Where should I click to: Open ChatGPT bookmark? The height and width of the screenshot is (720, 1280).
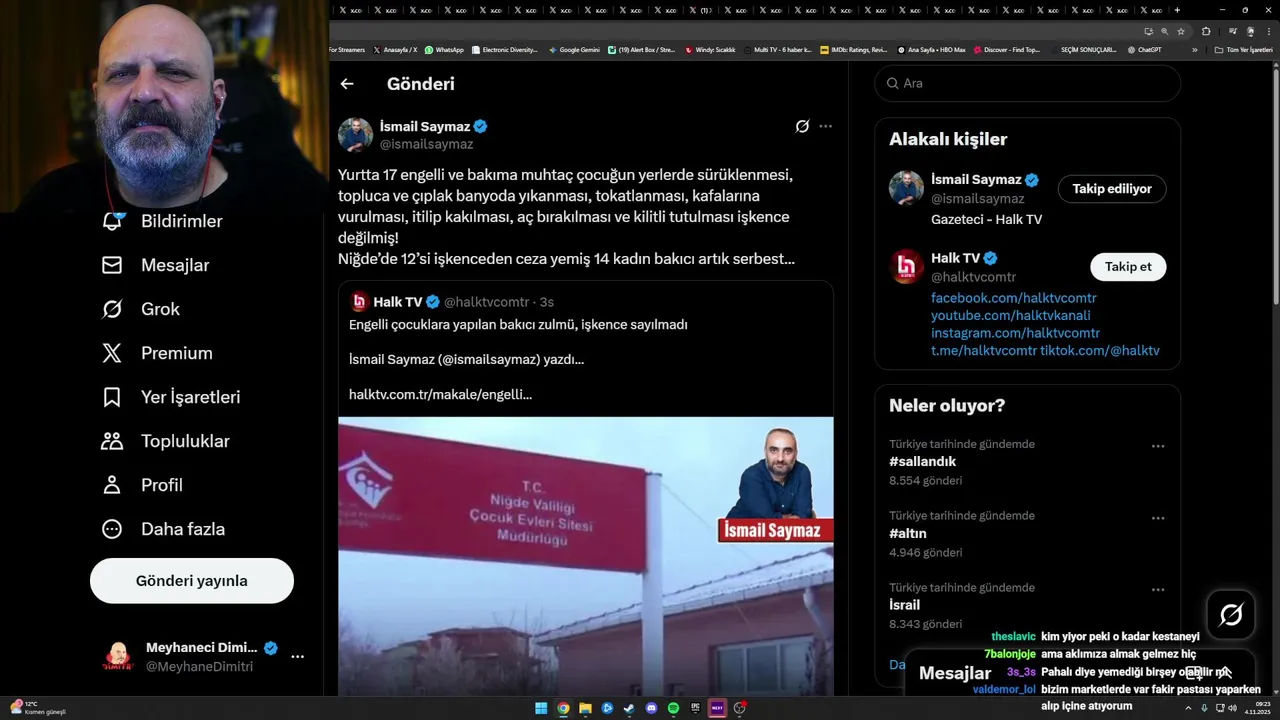point(1144,49)
